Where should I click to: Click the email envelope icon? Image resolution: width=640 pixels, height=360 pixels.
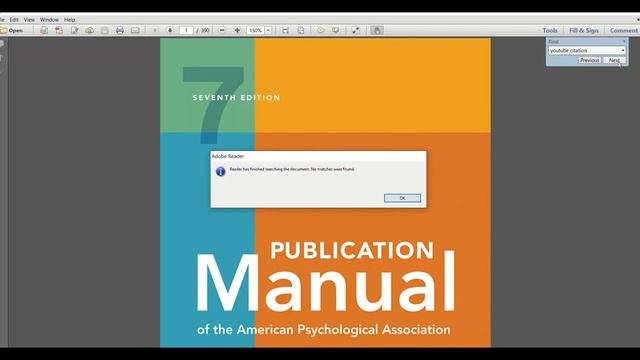click(135, 31)
